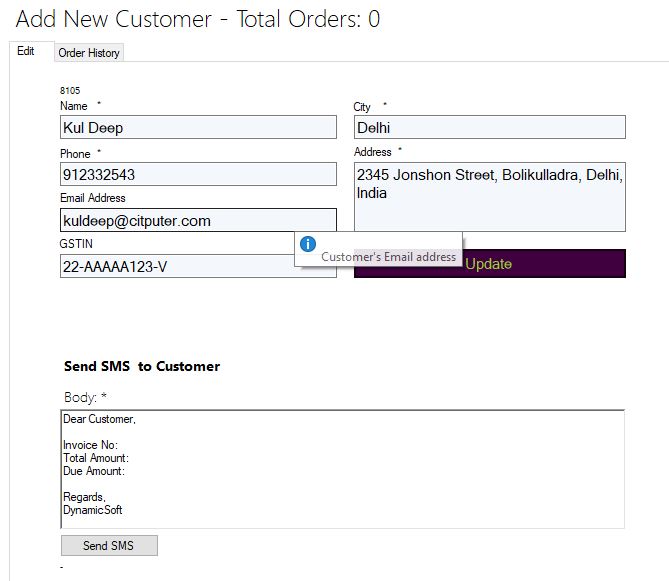
Task: Switch to the Order History tab
Action: [89, 53]
